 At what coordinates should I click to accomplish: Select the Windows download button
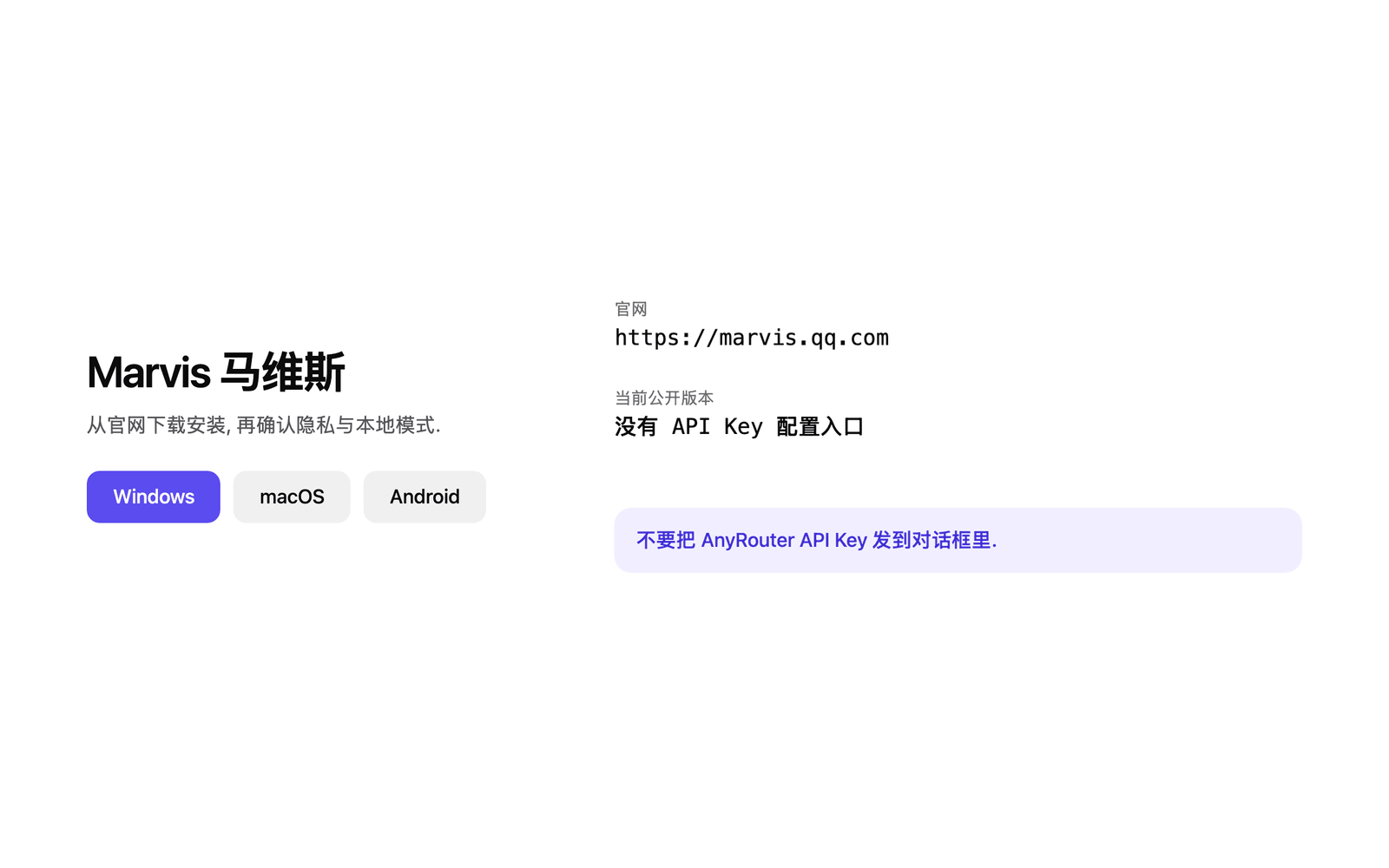tap(154, 496)
